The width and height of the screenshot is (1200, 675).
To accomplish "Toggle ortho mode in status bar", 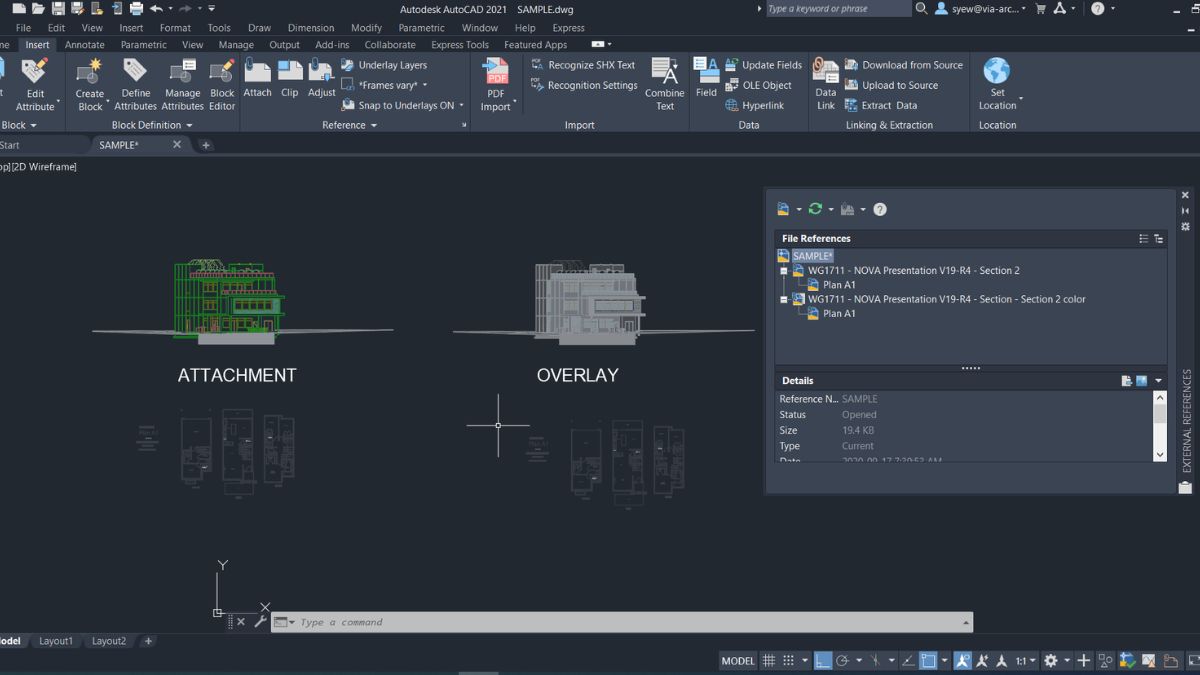I will (x=822, y=661).
